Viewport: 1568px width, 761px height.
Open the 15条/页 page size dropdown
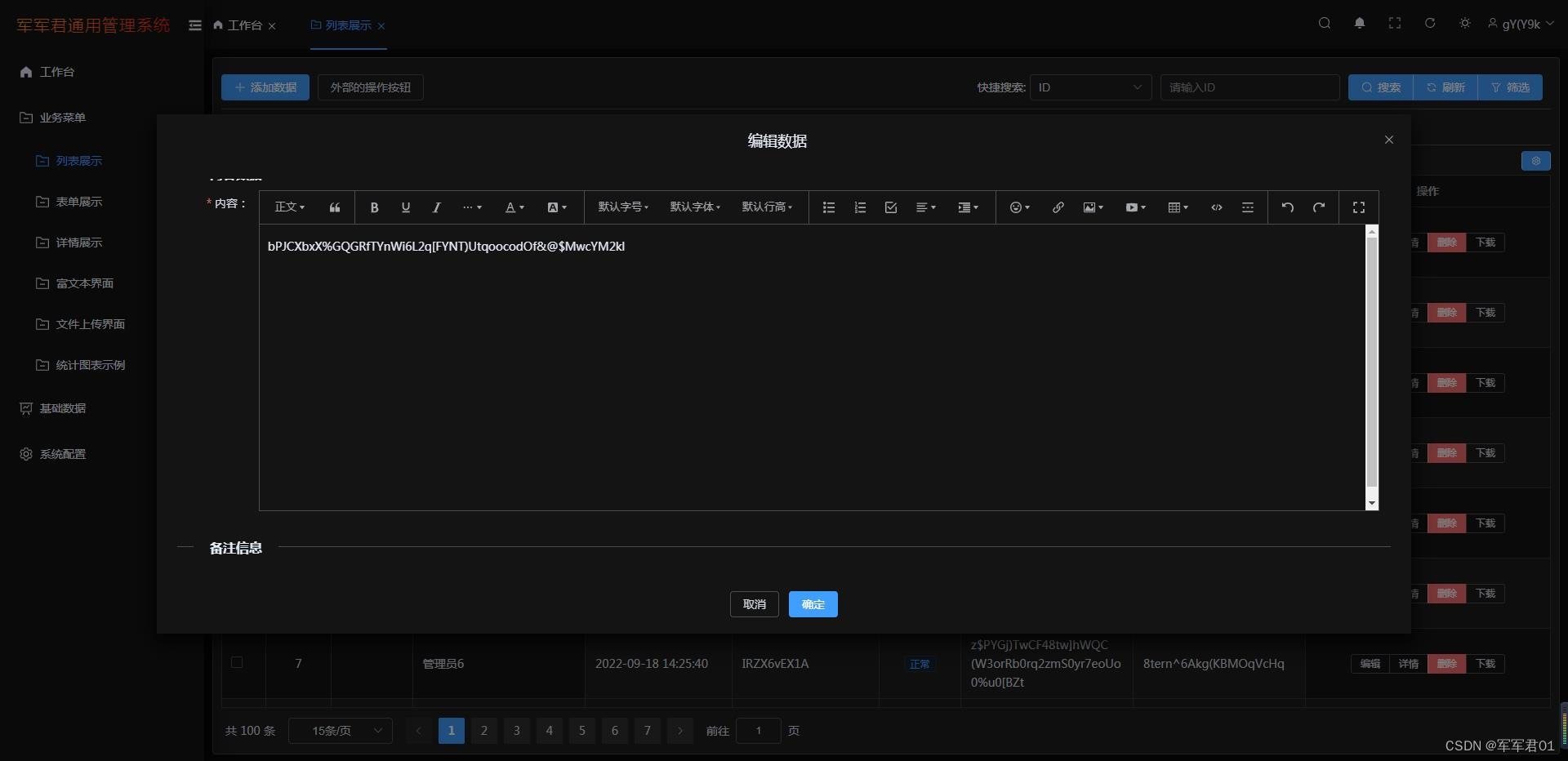coord(341,731)
